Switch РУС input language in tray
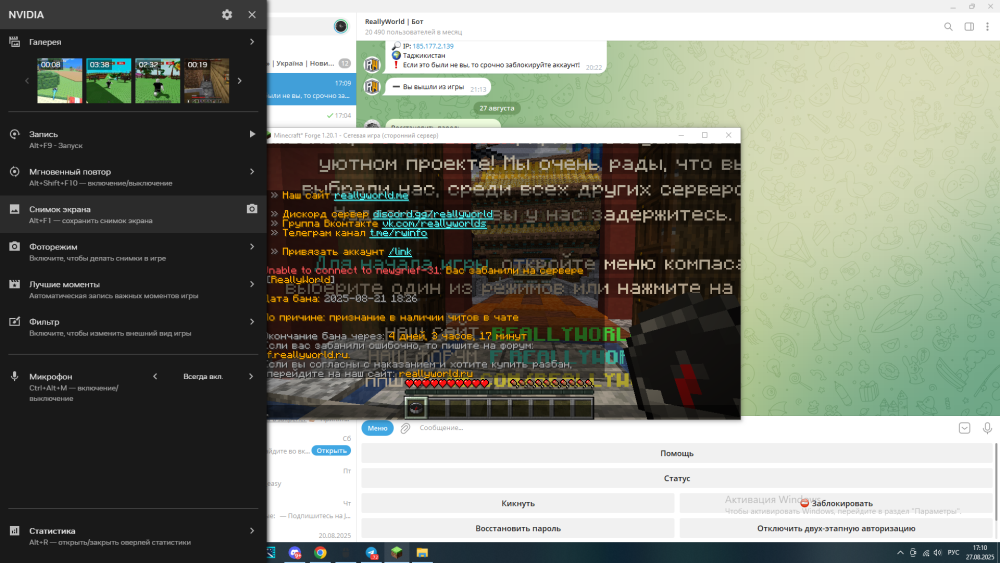1000x563 pixels. point(953,552)
